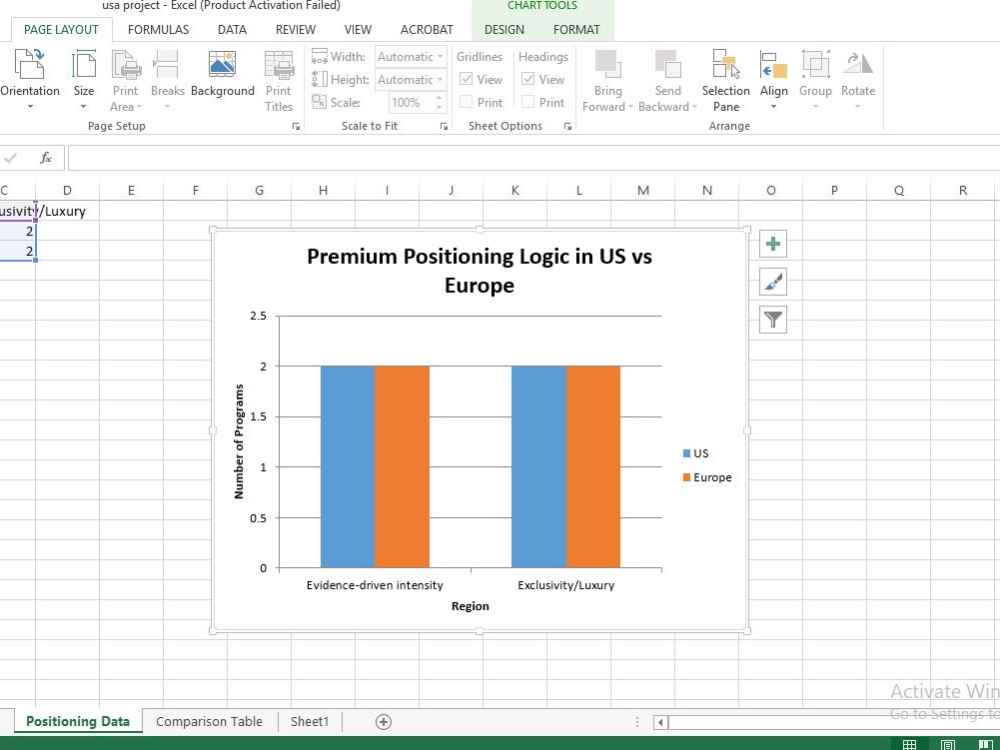Expand Send Backward dropdown arrow
This screenshot has height=750, width=1000.
[x=695, y=107]
